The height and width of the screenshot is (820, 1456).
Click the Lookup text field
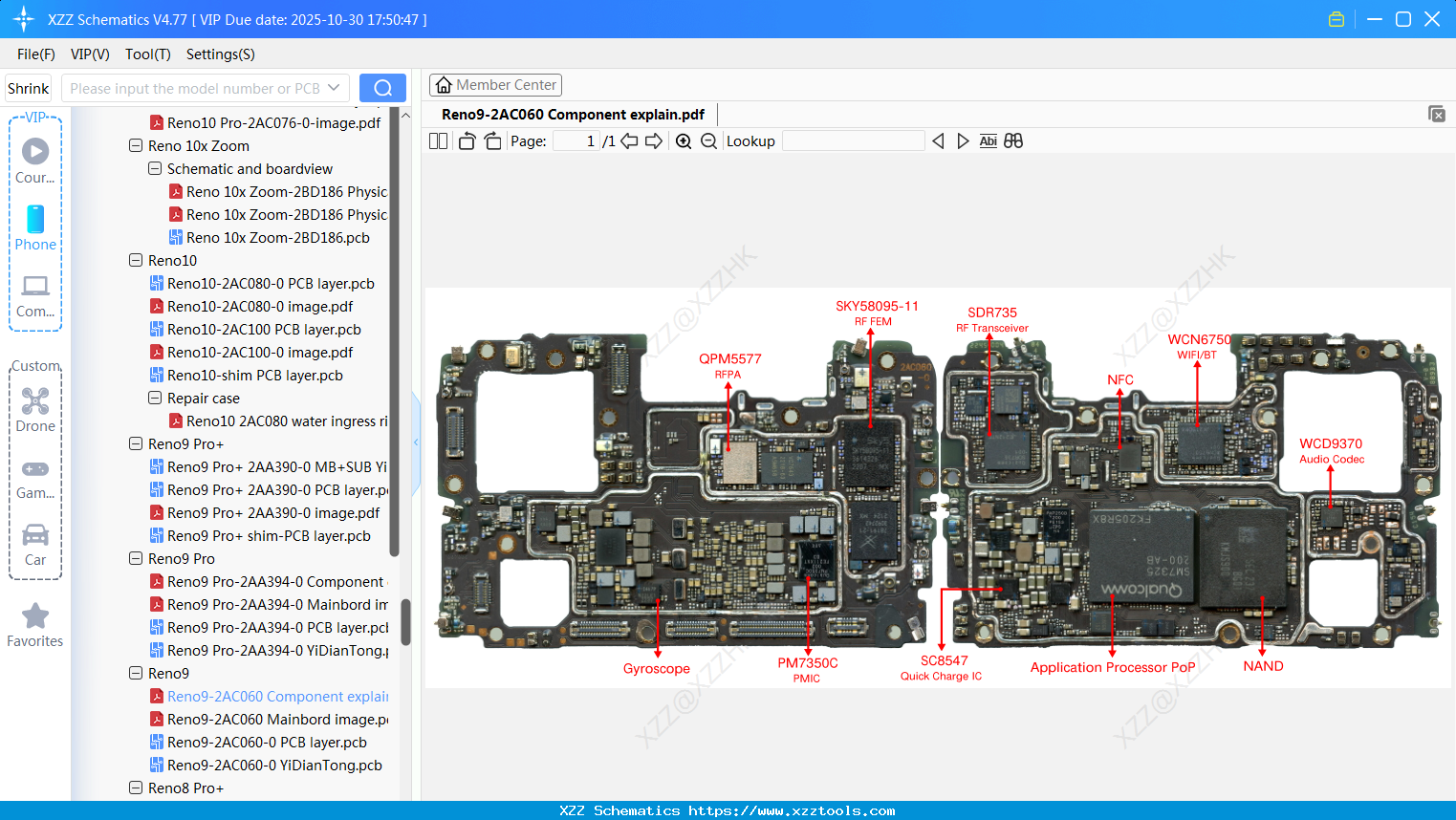coord(854,141)
